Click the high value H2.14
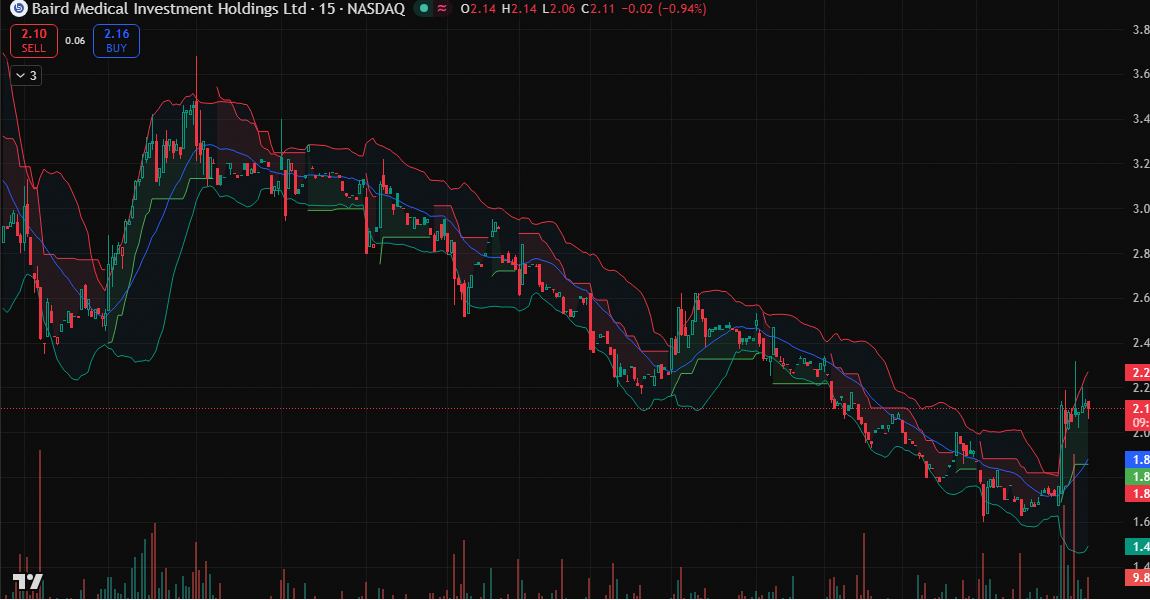This screenshot has width=1150, height=600. tap(519, 9)
